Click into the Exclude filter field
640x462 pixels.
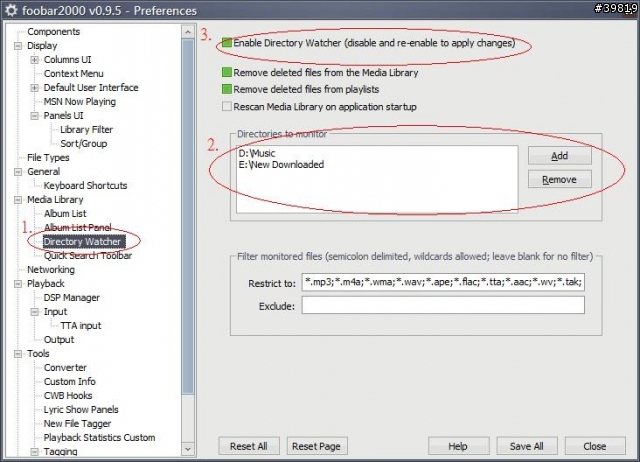pyautogui.click(x=443, y=305)
